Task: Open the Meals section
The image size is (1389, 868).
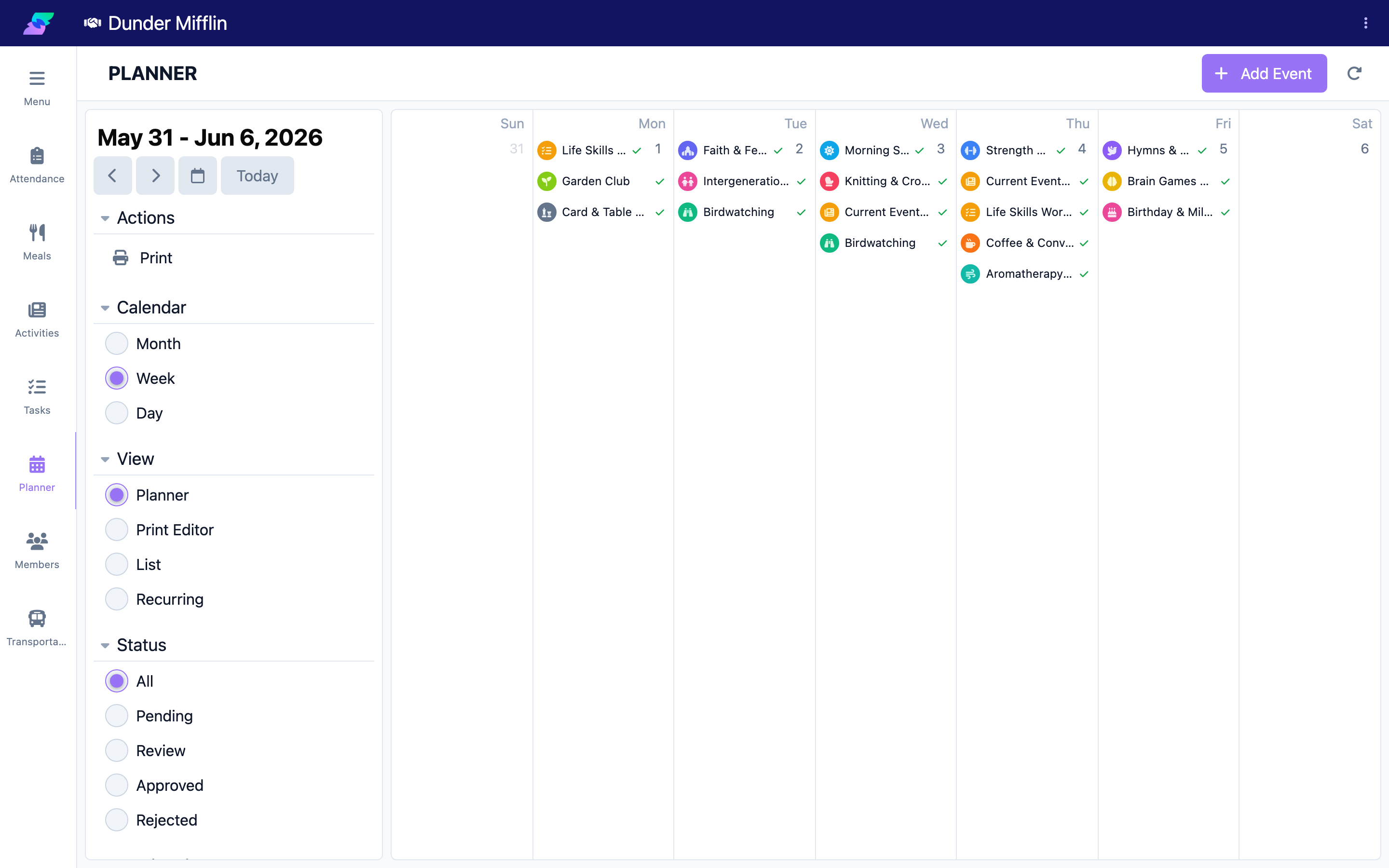Action: 37,242
